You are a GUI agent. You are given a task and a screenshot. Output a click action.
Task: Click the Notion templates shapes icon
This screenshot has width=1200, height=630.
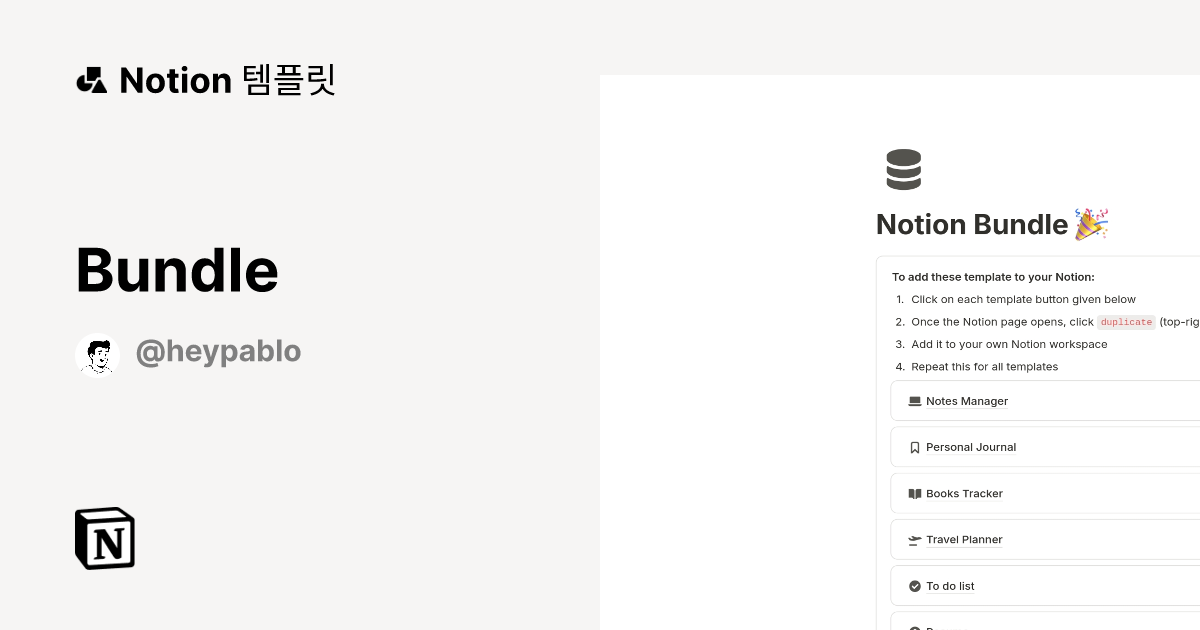(92, 80)
